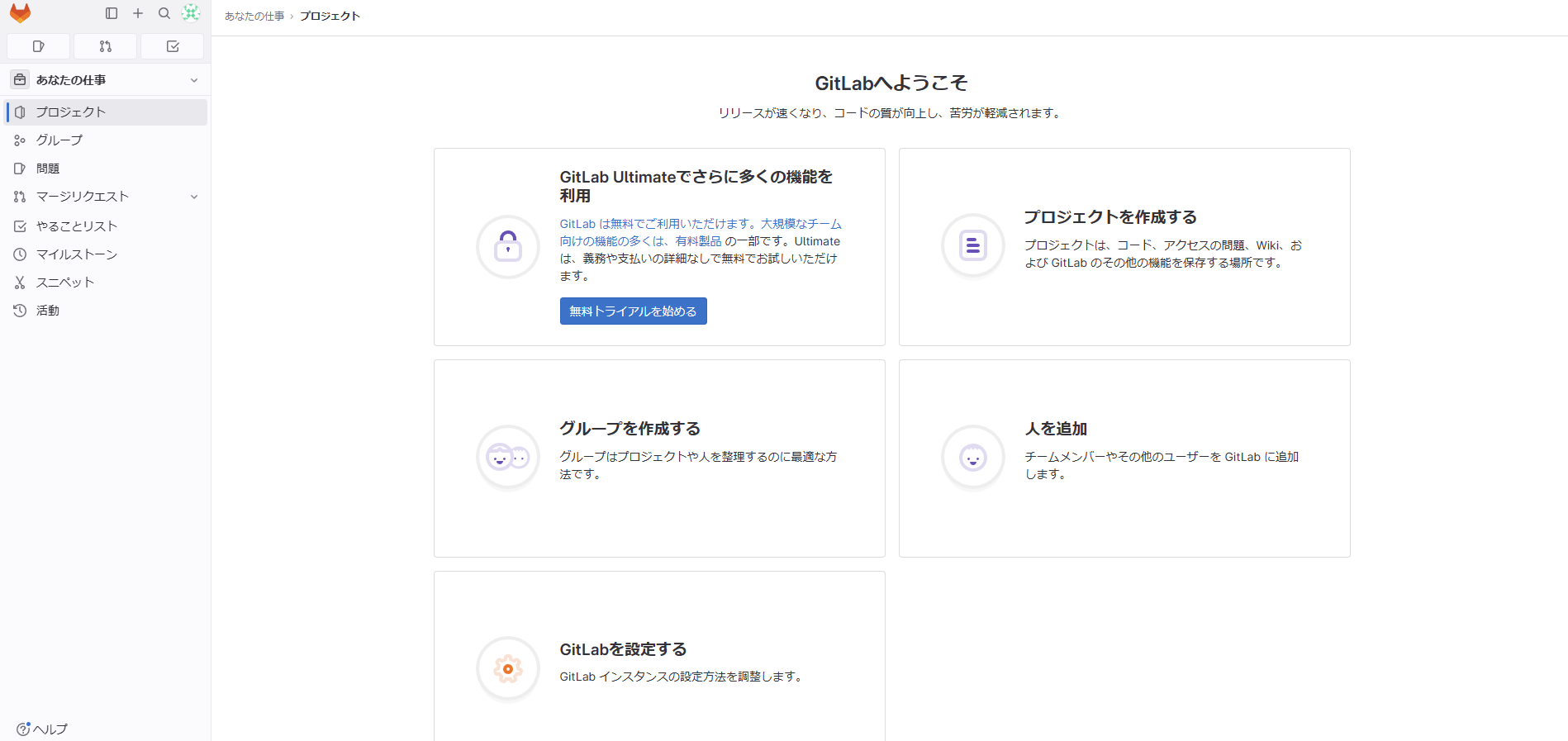Click the GitLab fox logo

20,13
